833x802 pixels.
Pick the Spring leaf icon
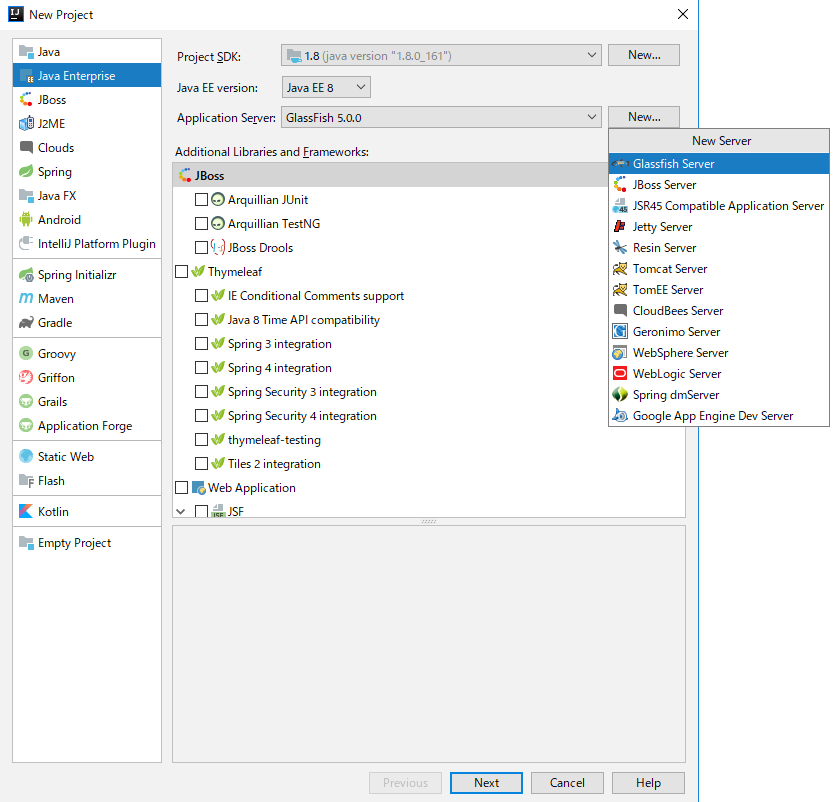click(x=26, y=172)
